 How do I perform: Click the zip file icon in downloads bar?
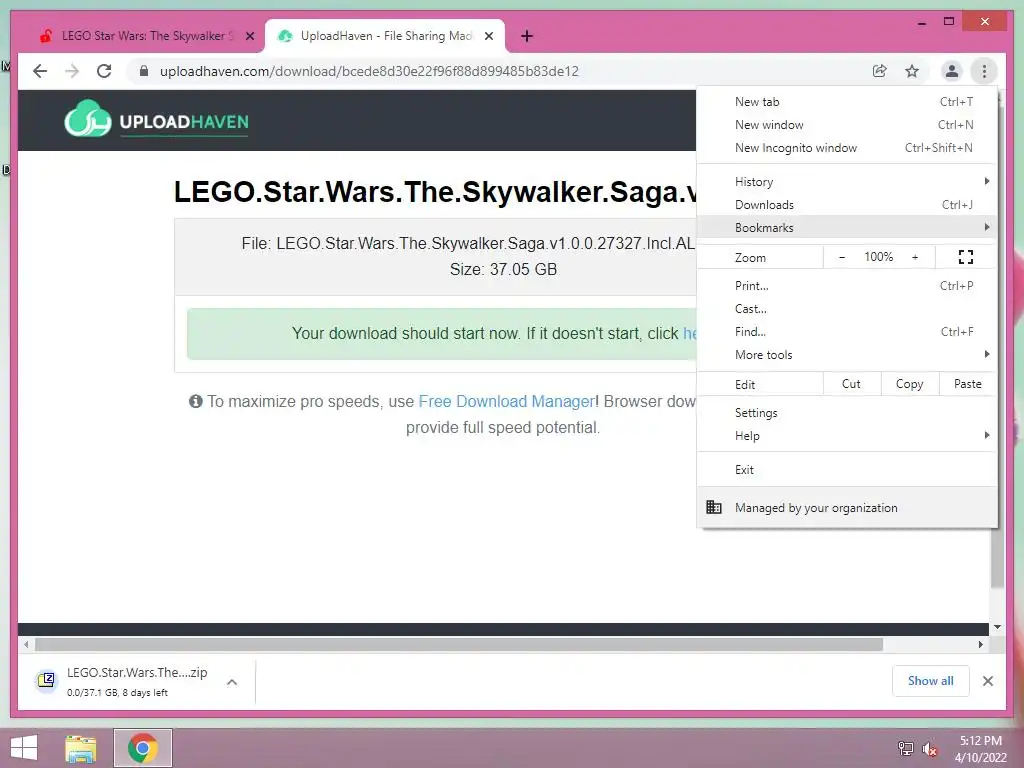point(46,680)
